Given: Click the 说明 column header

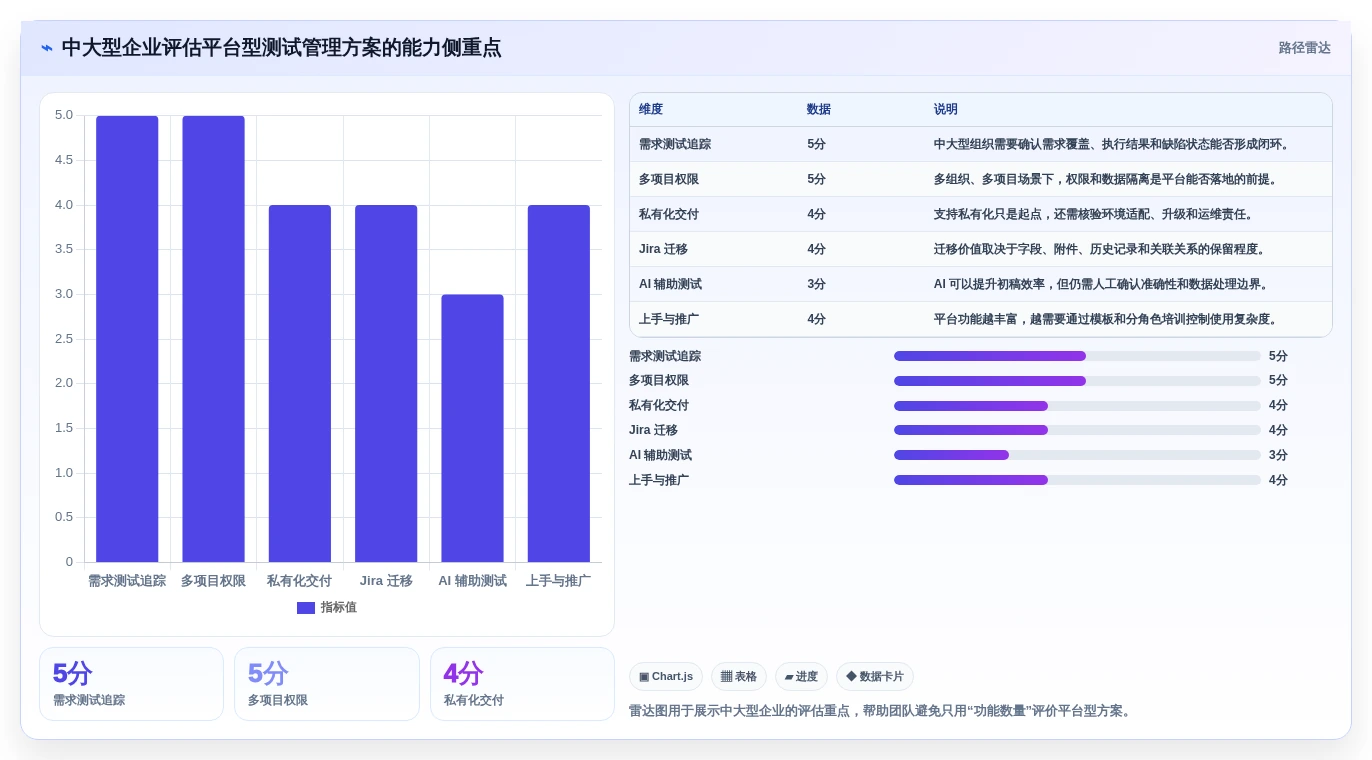Looking at the screenshot, I should 946,110.
